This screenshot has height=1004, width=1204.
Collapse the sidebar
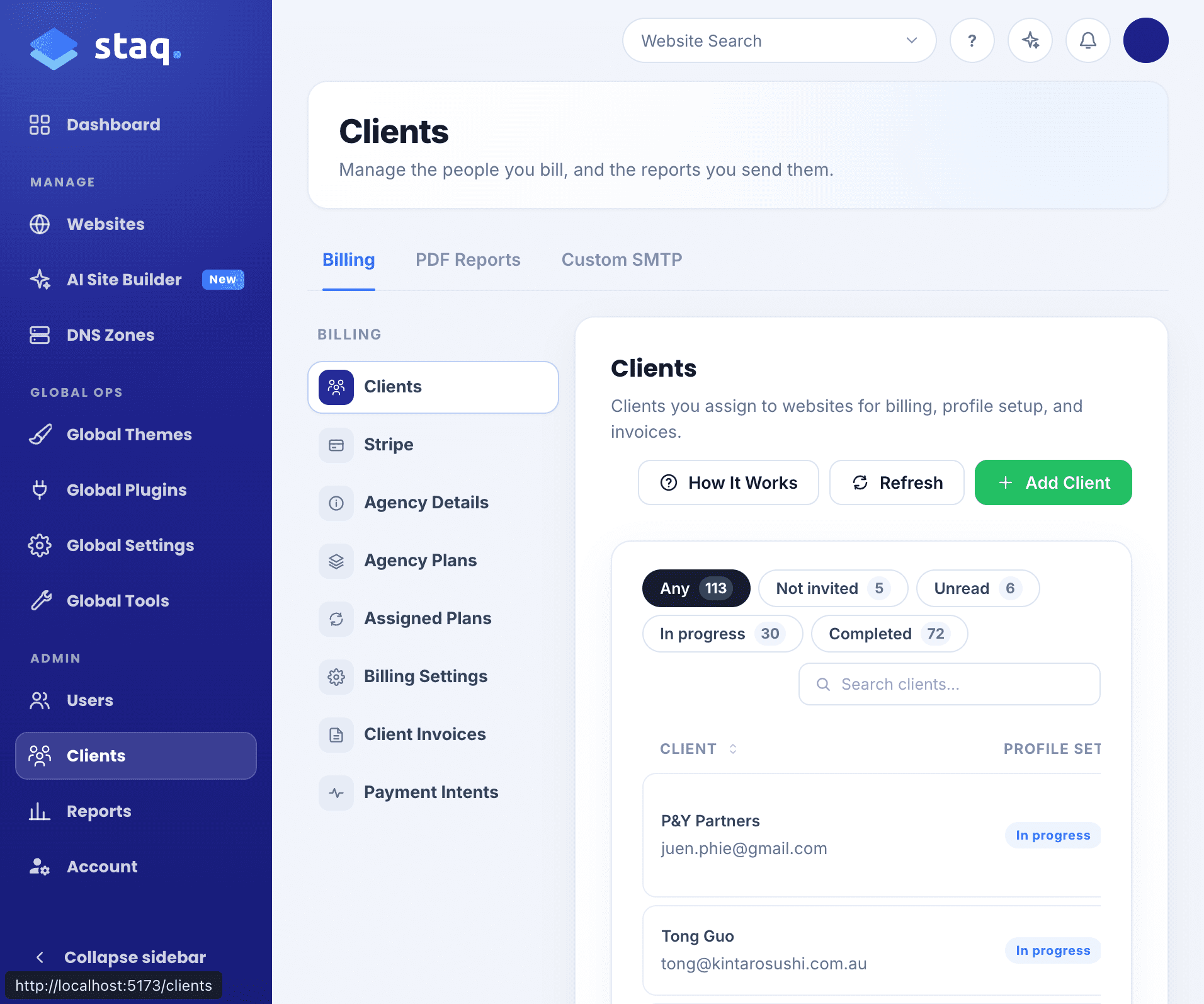(x=120, y=957)
